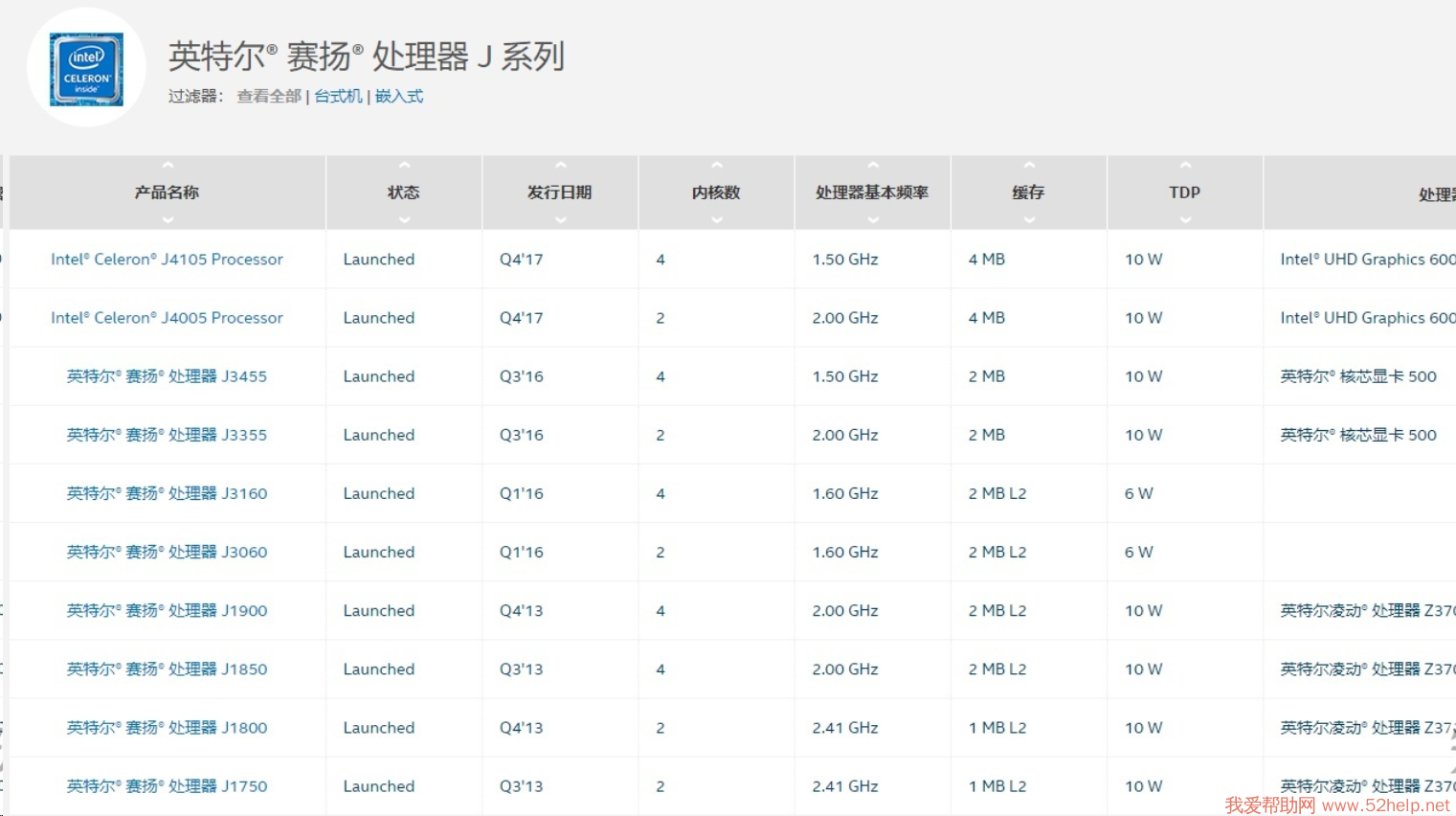The height and width of the screenshot is (816, 1456).
Task: Sort descending by 内核数 down arrow
Action: pyautogui.click(x=716, y=219)
